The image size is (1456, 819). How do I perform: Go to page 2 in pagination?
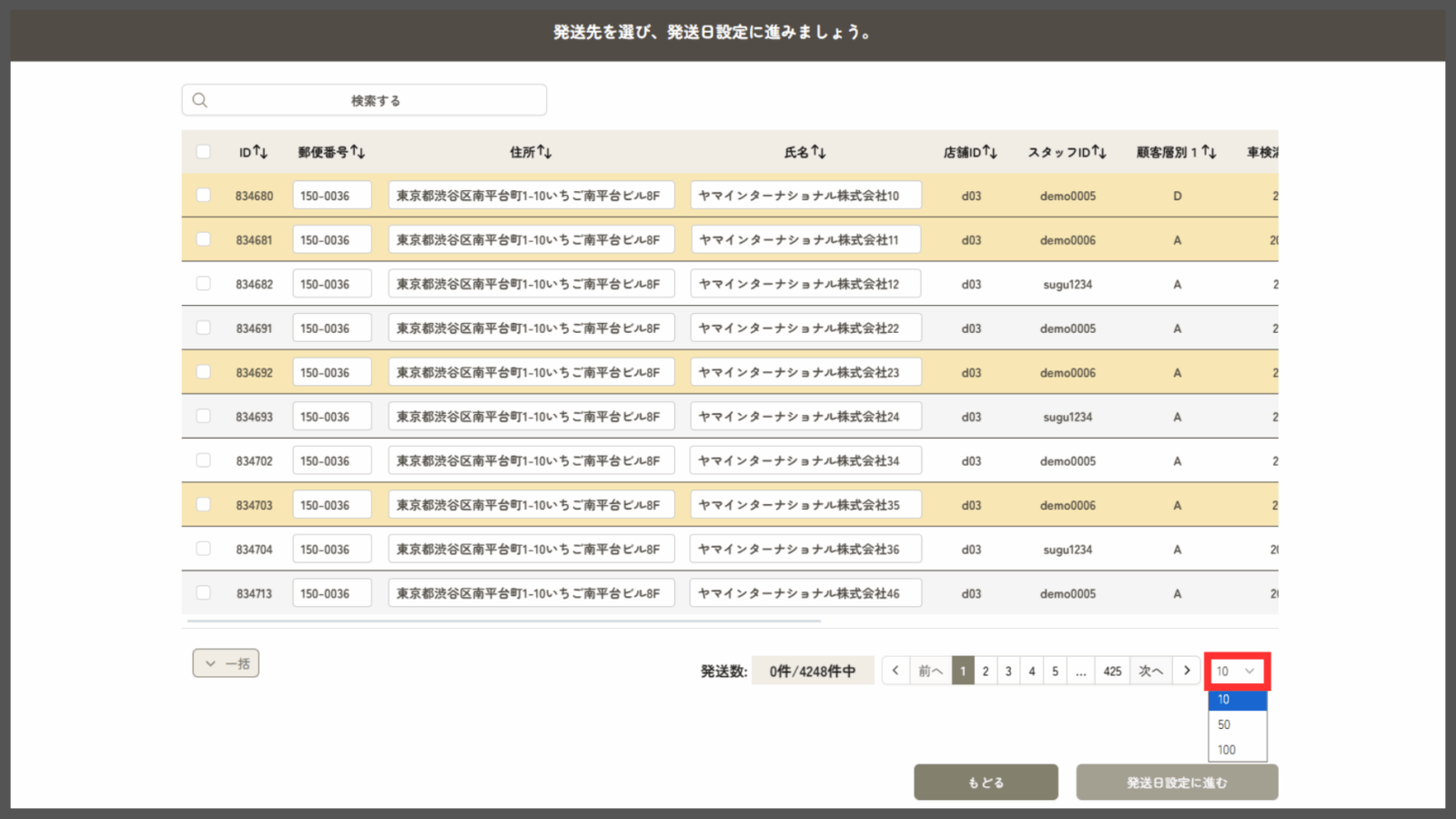986,672
